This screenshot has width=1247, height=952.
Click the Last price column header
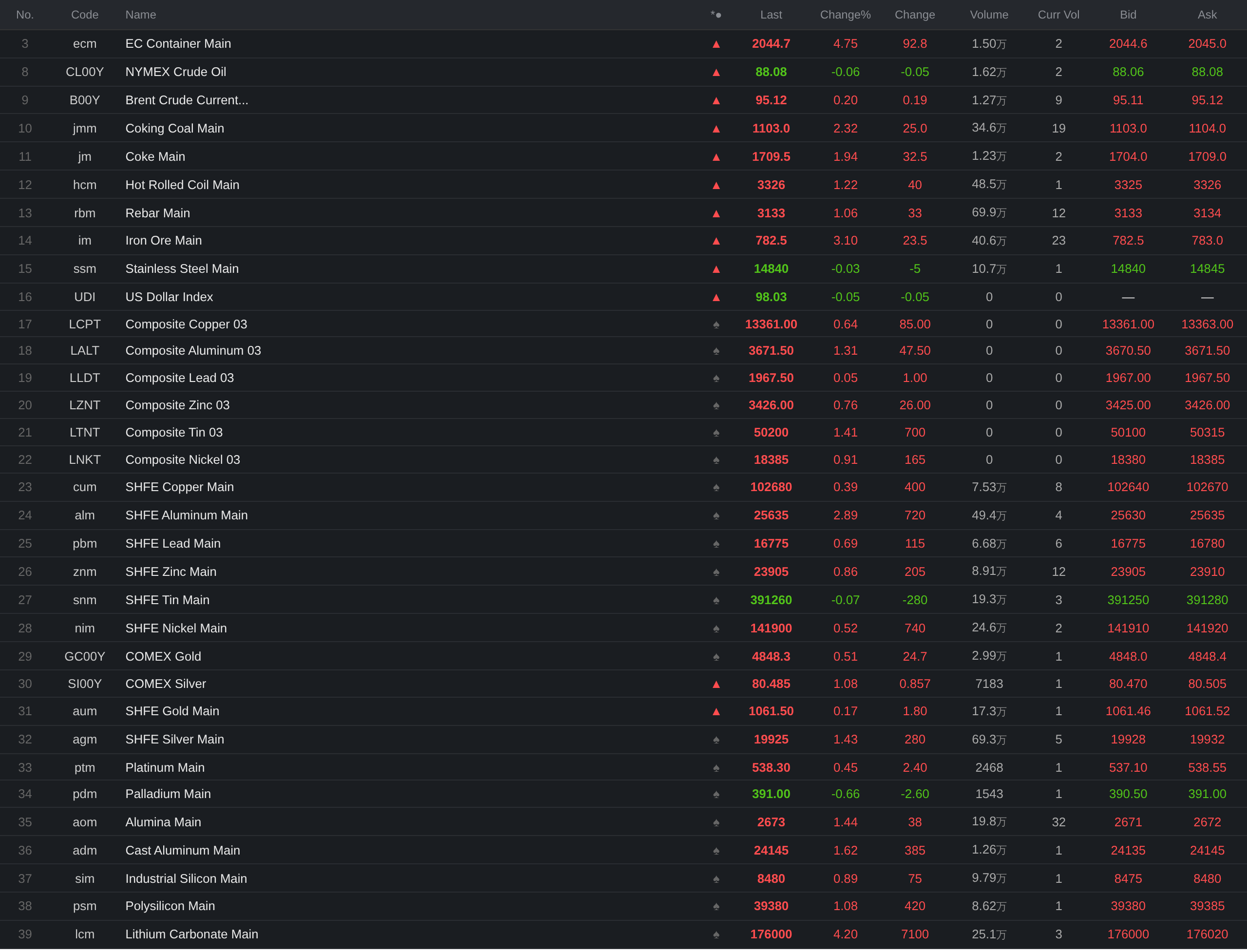point(771,15)
